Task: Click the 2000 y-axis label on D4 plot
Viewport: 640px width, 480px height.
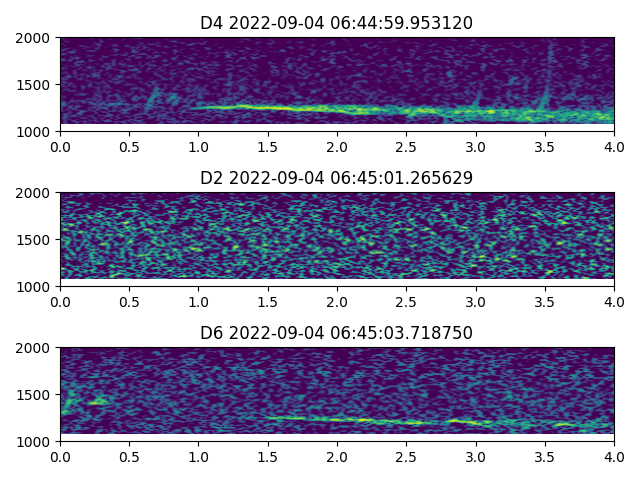Action: click(37, 38)
